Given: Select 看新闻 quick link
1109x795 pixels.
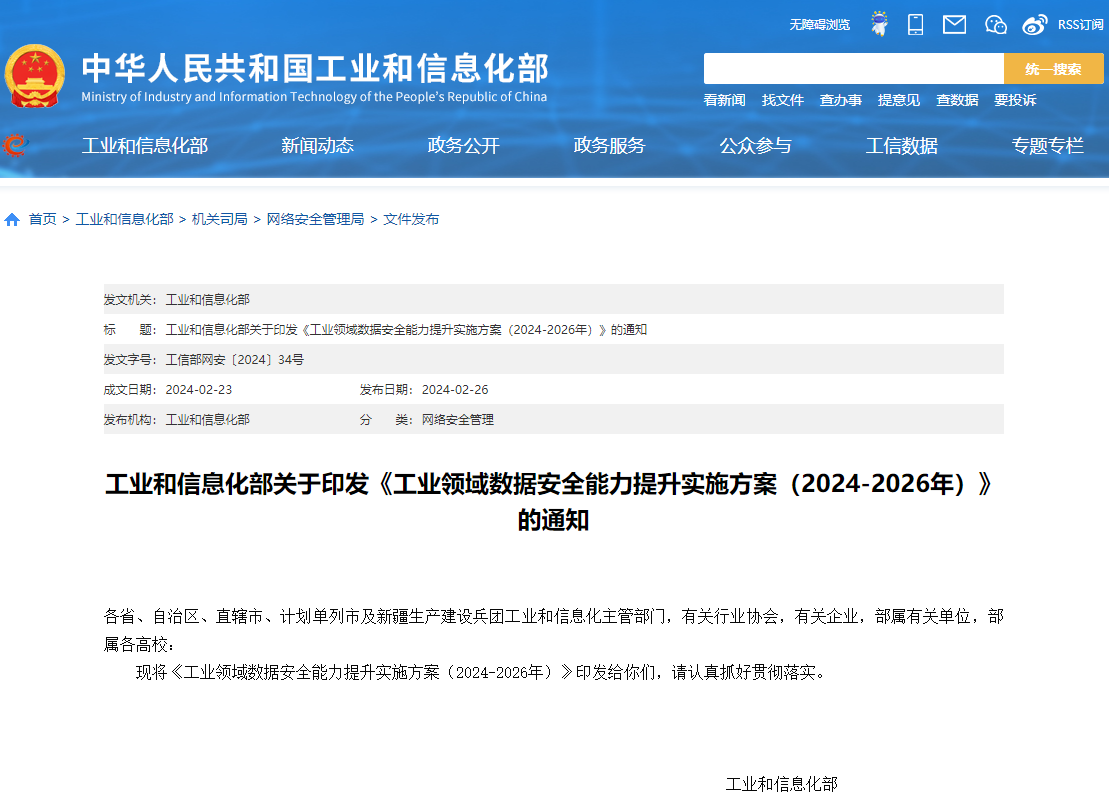Looking at the screenshot, I should [724, 100].
